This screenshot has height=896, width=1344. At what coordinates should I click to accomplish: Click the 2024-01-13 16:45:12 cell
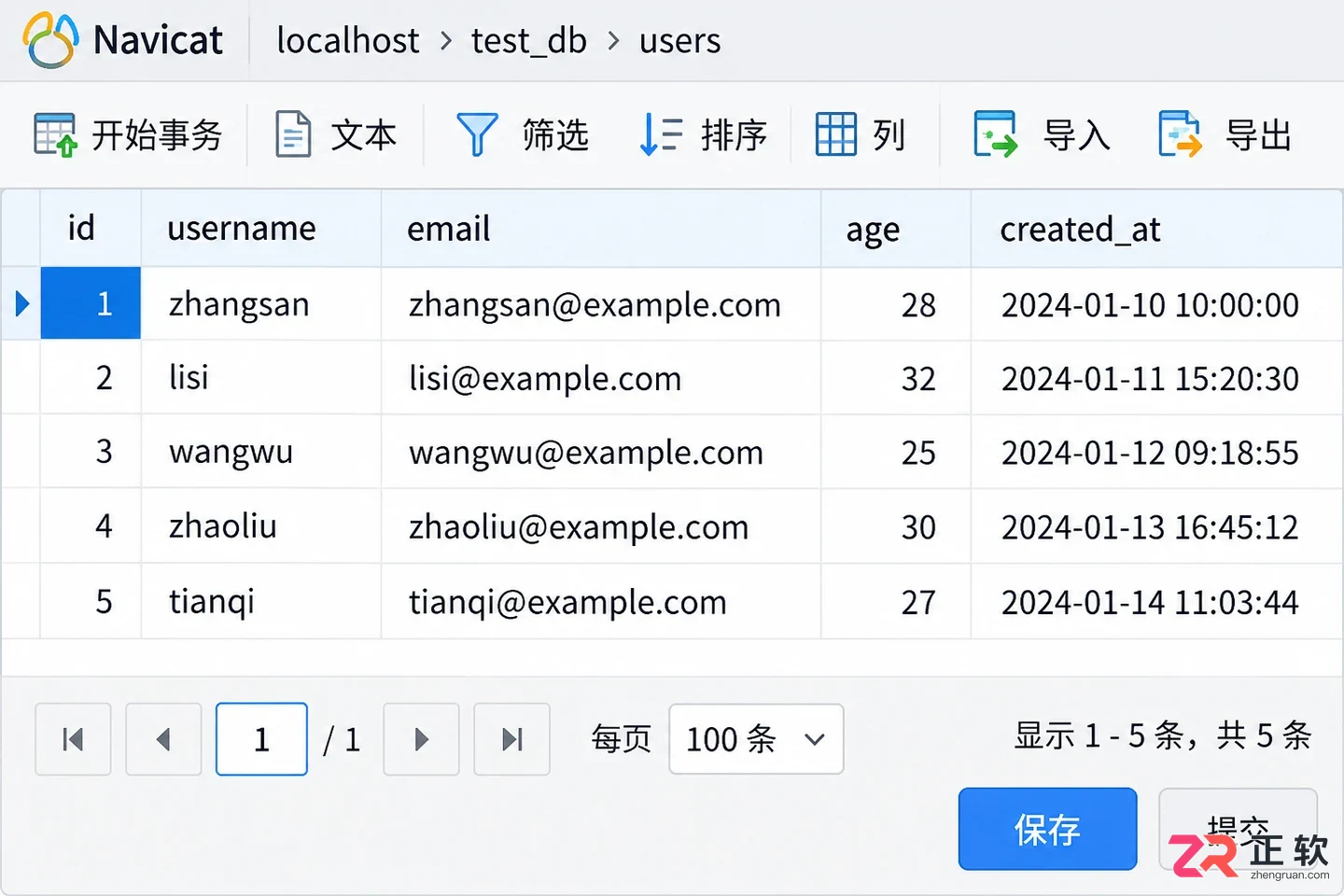click(1157, 526)
